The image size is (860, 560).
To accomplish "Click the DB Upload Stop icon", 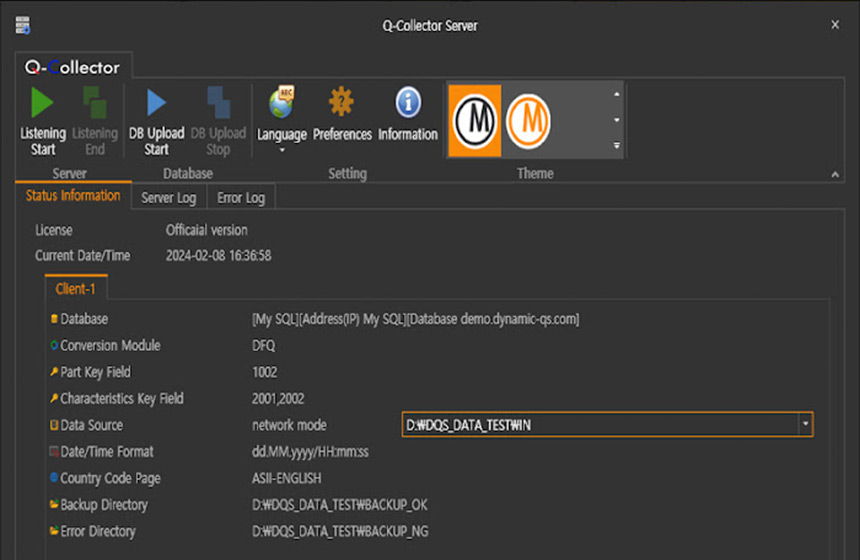I will click(x=218, y=103).
